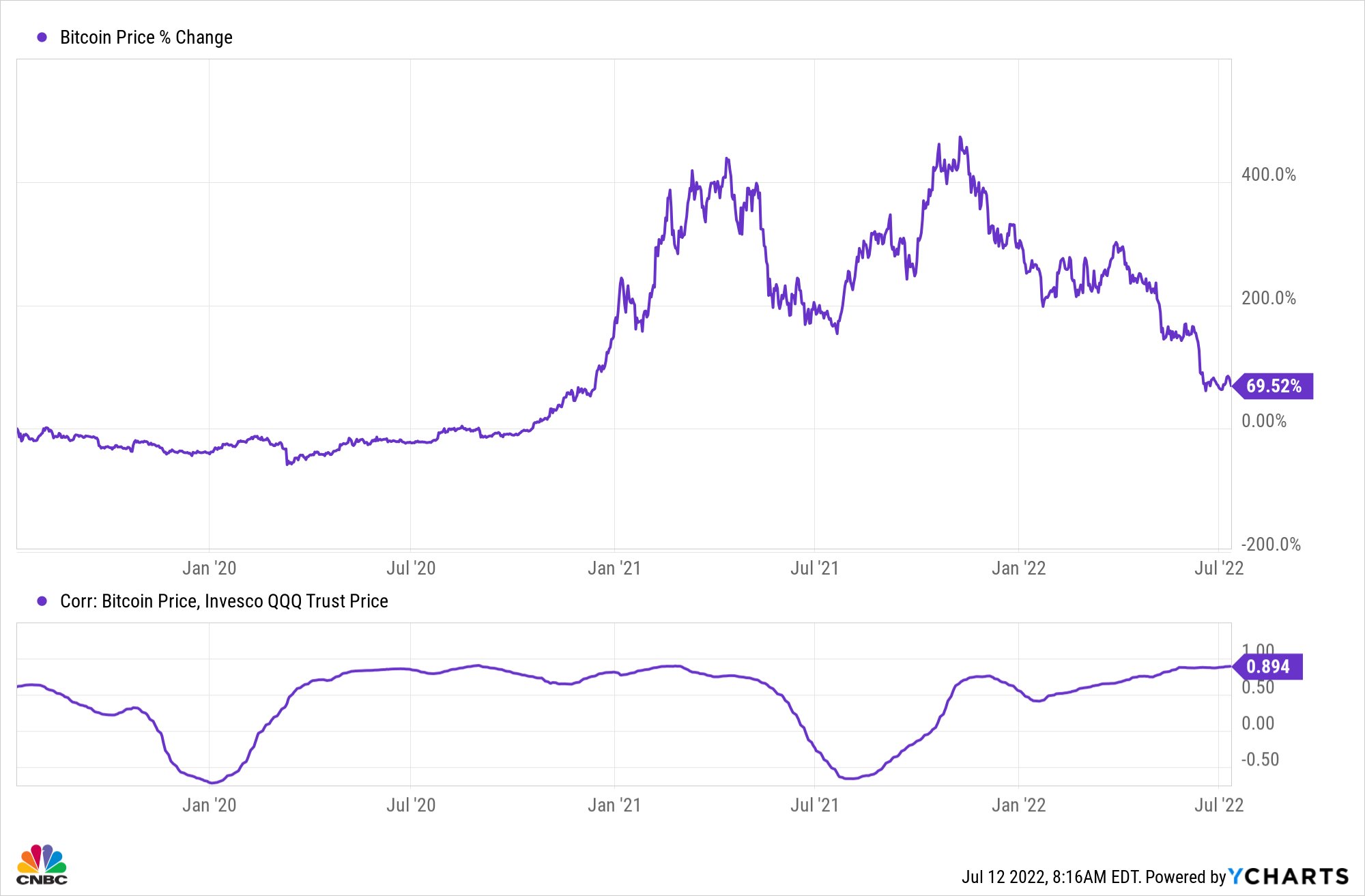Click the Bitcoin Price % Change legend label
Viewport: 1365px width, 896px height.
[x=146, y=38]
